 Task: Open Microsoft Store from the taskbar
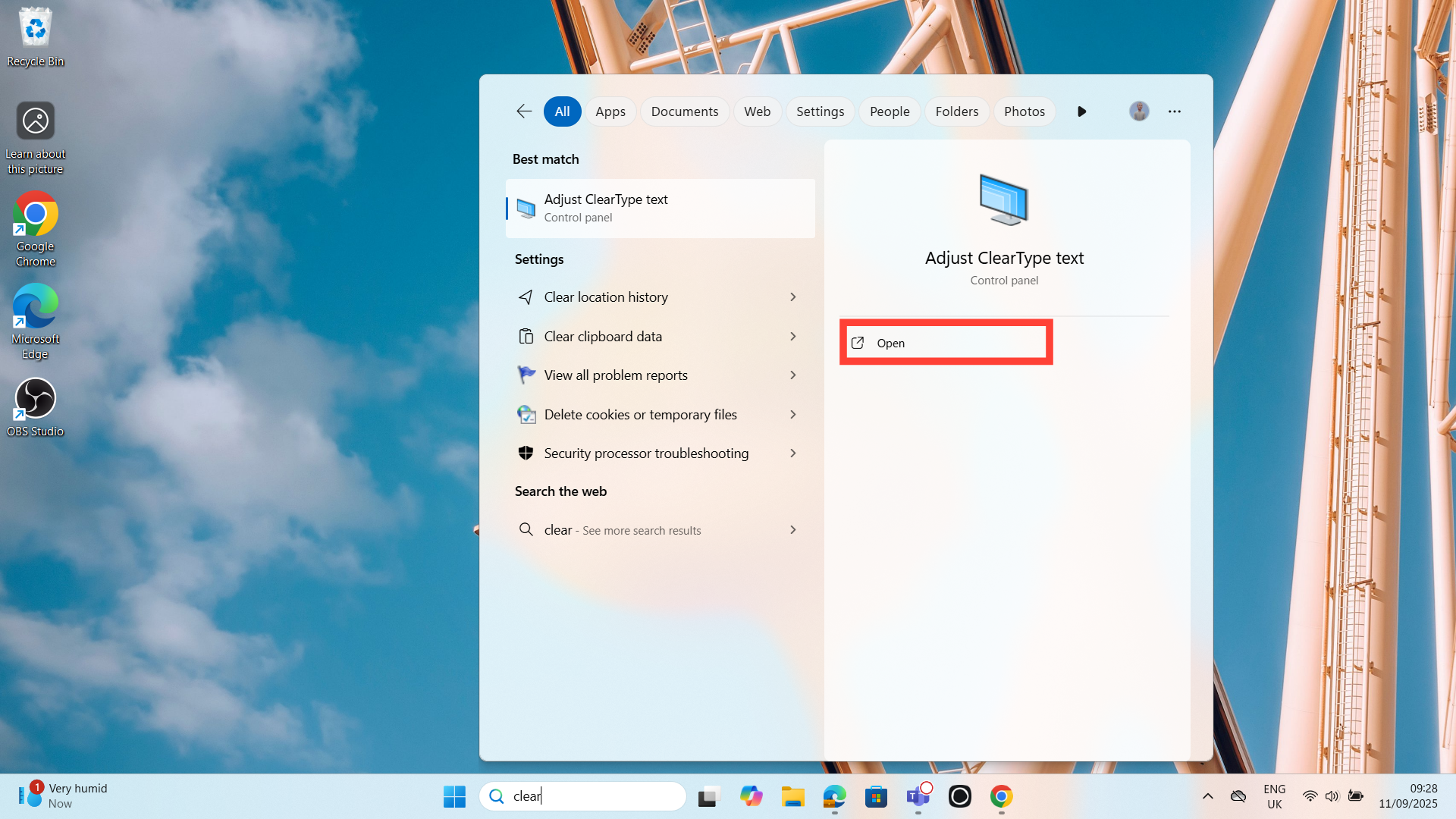(876, 796)
